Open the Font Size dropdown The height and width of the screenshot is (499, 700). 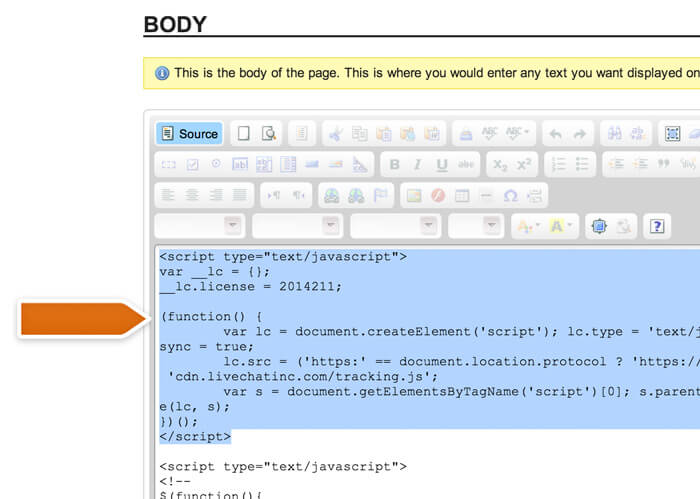(x=476, y=226)
